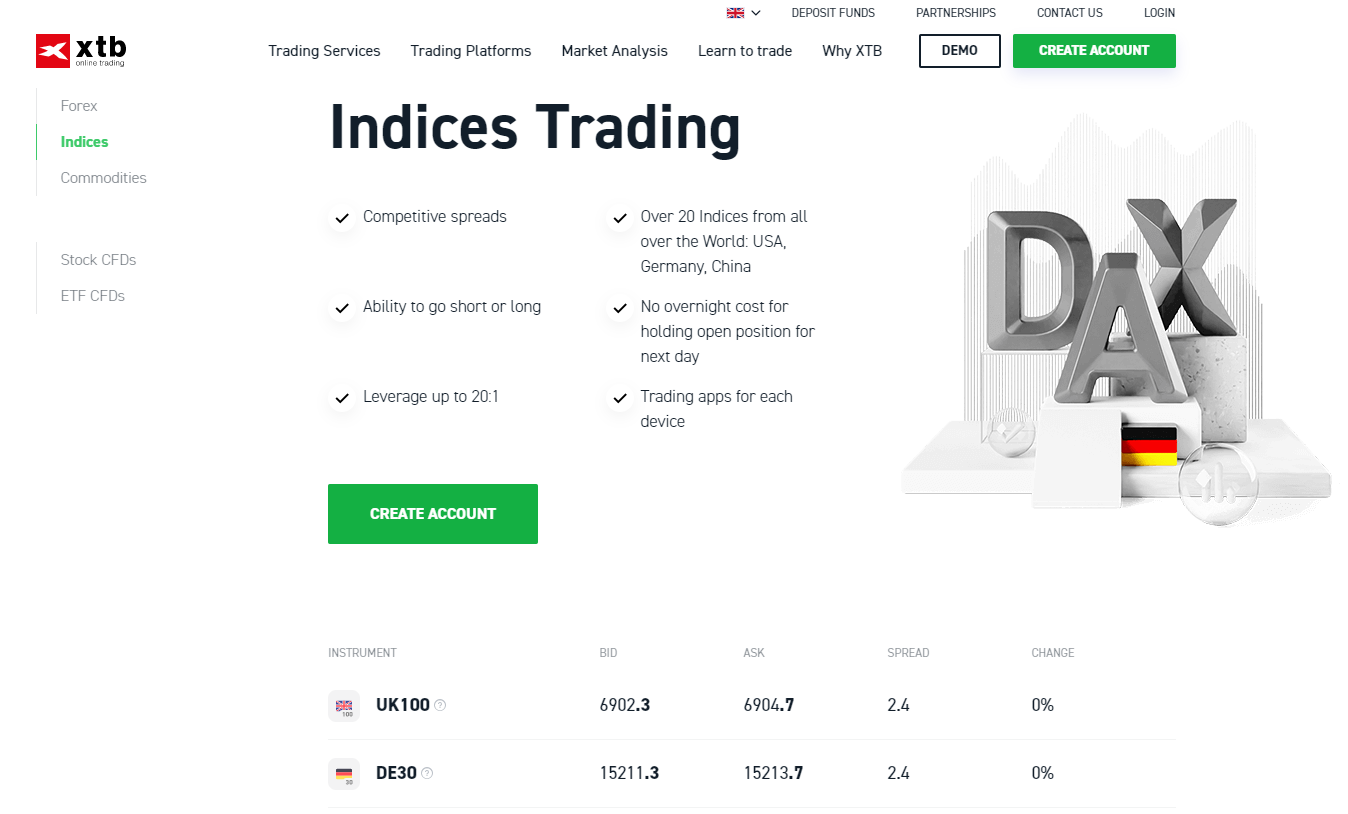Click the magnifier icon on the DAX illustration
Image resolution: width=1348 pixels, height=814 pixels.
pyautogui.click(x=1218, y=483)
